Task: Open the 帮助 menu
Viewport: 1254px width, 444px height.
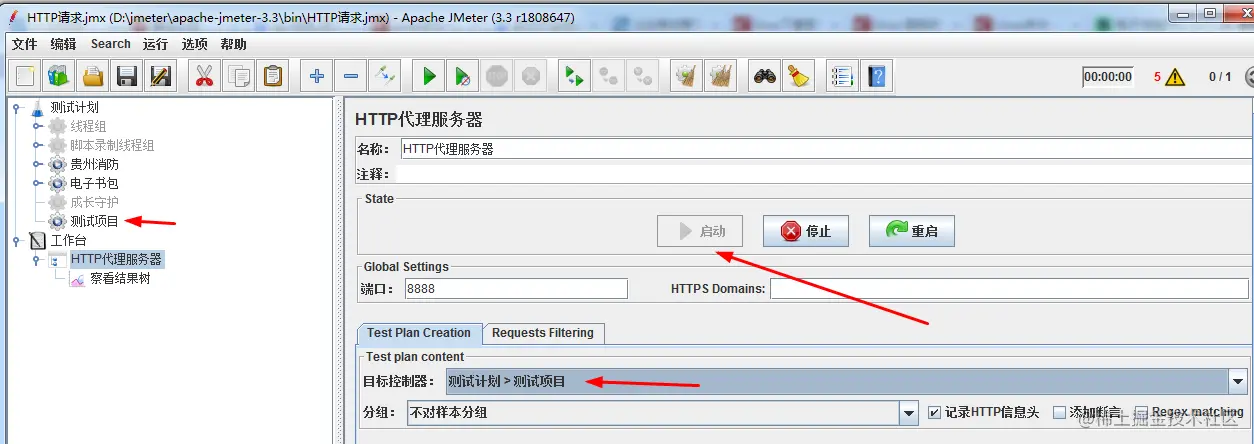Action: coord(234,44)
